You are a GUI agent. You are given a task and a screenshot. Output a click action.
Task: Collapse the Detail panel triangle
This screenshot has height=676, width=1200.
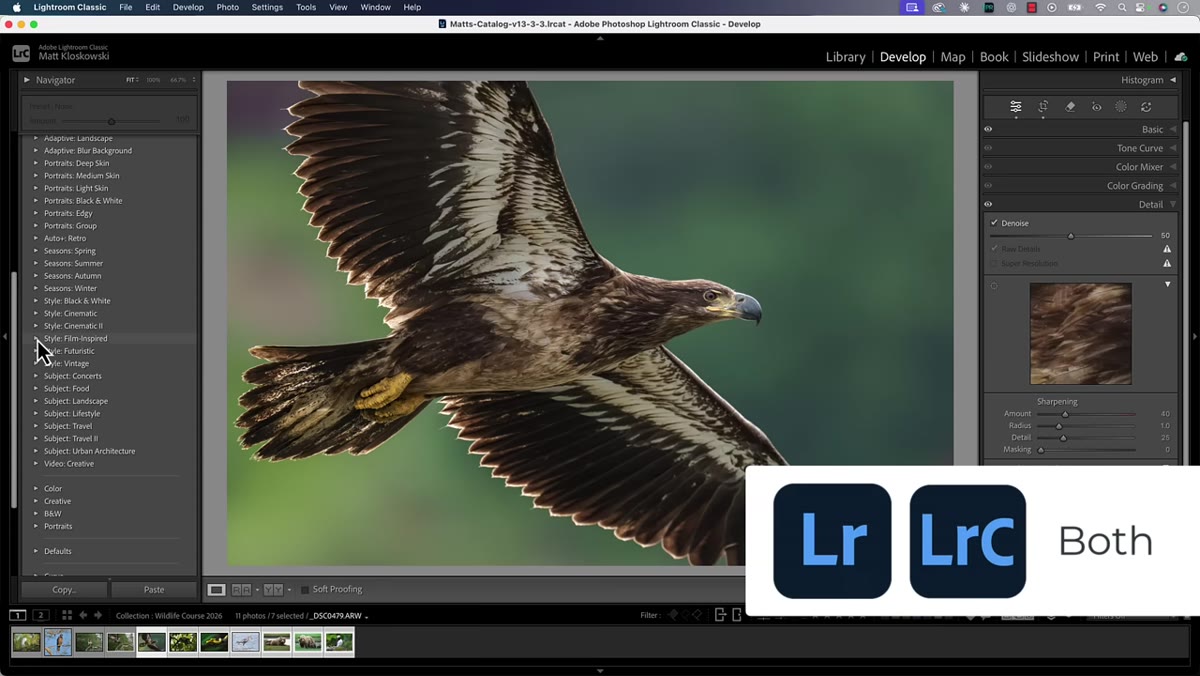tap(1173, 204)
